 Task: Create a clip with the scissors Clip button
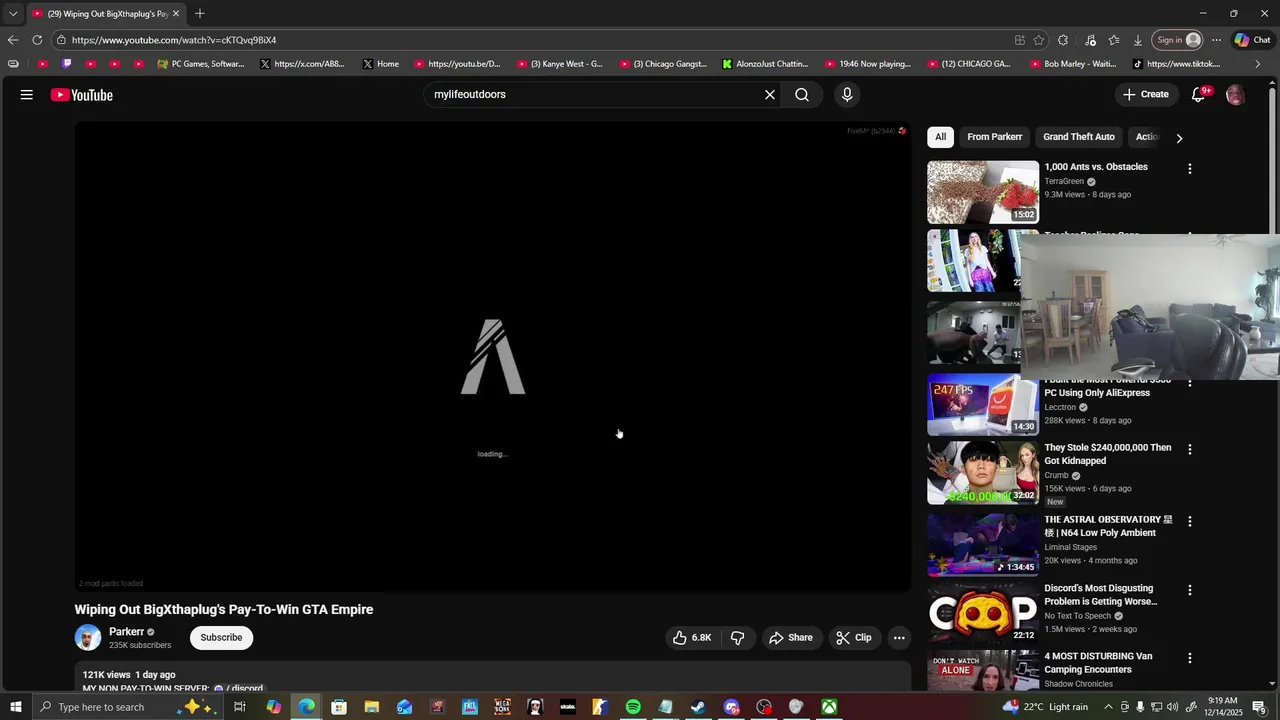click(x=853, y=638)
